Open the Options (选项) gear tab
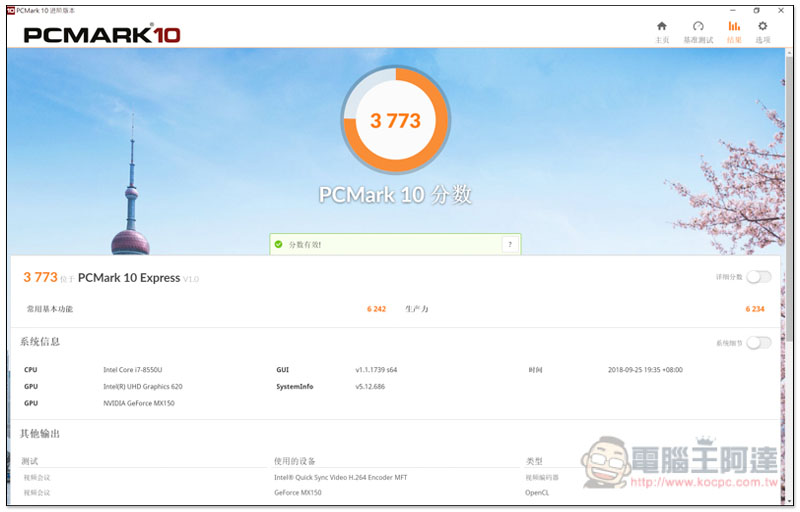 tap(762, 32)
